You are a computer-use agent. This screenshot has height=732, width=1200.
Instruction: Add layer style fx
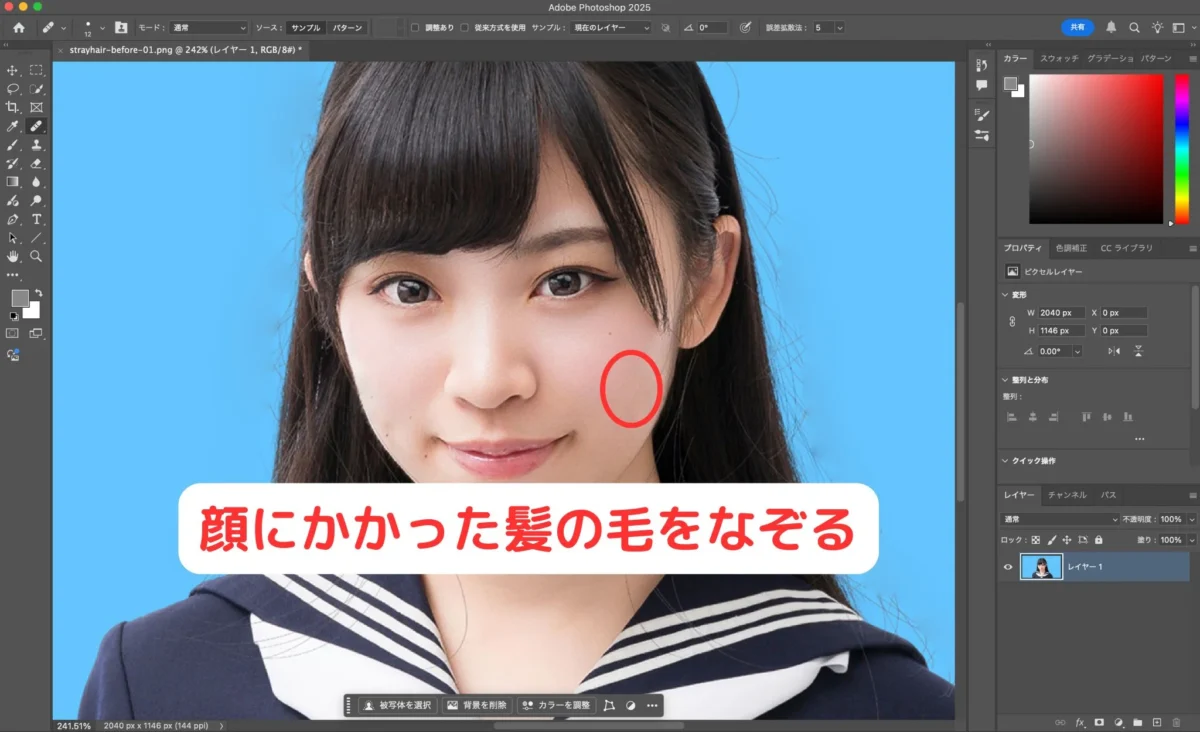pos(1079,722)
